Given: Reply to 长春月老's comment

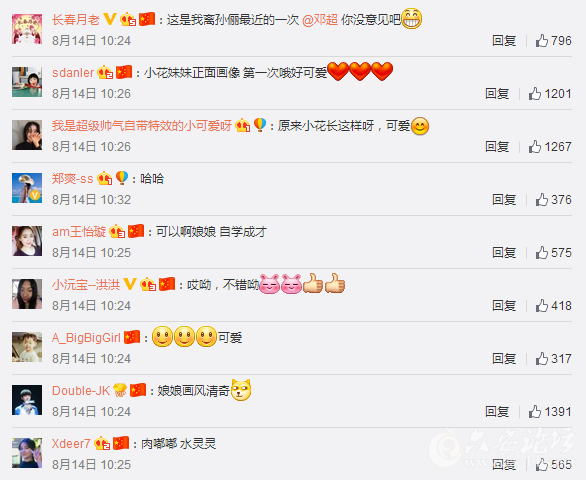Looking at the screenshot, I should 504,40.
